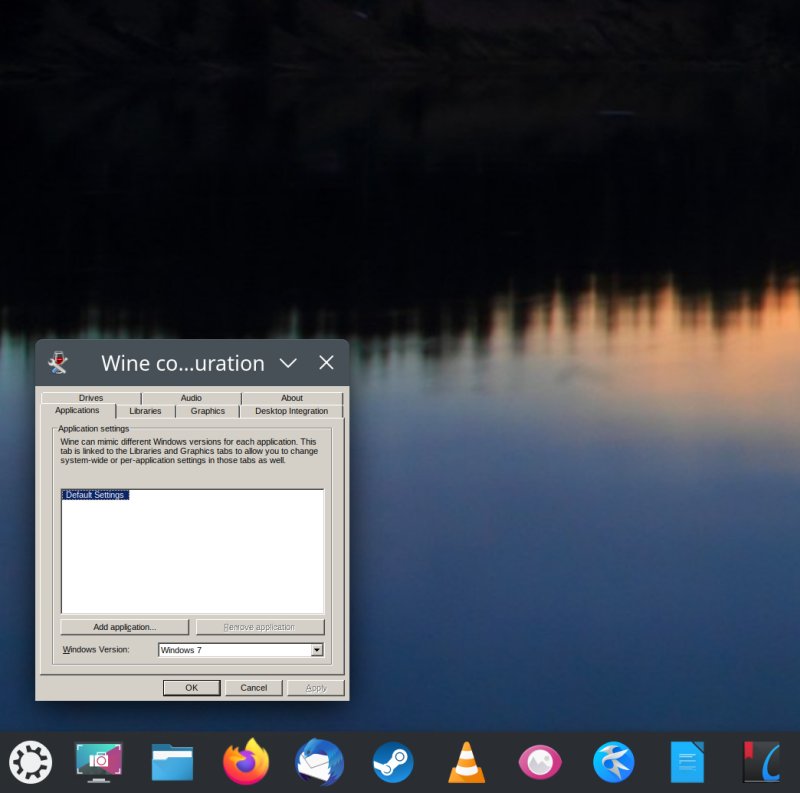This screenshot has height=793, width=800.
Task: Select Default Settings in the application list
Action: click(95, 495)
